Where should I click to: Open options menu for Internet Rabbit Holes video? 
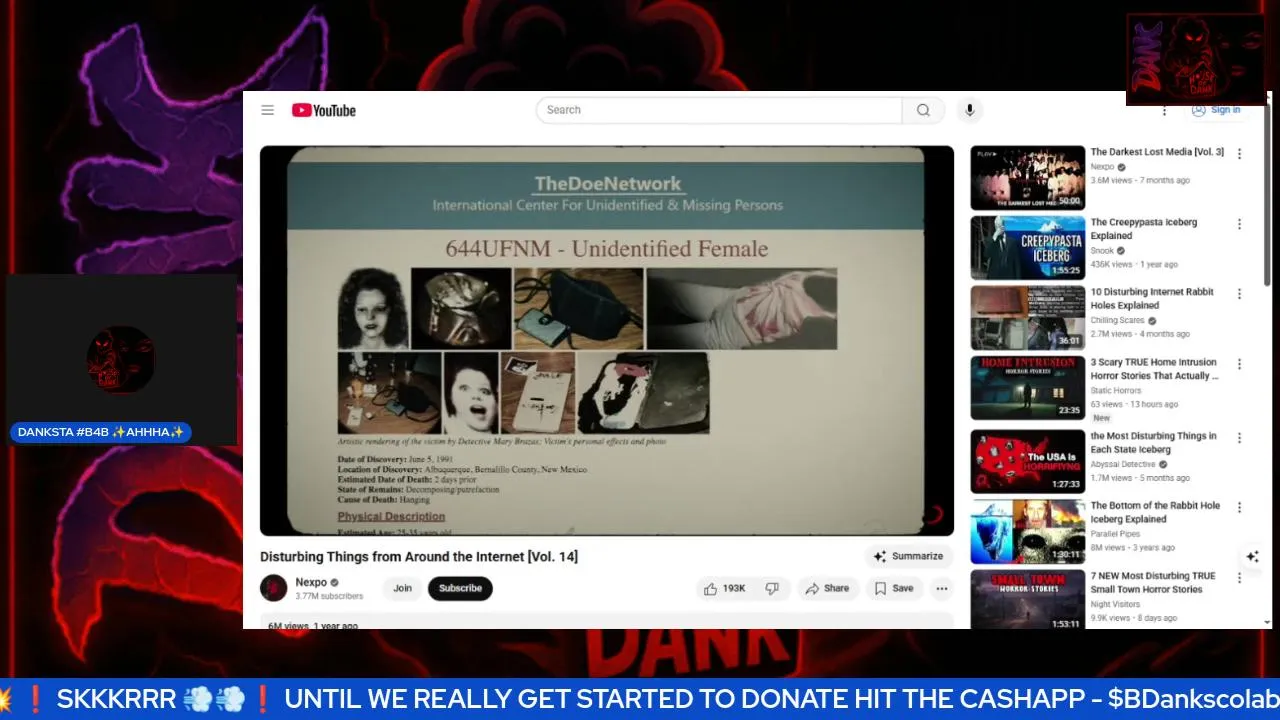coord(1239,294)
